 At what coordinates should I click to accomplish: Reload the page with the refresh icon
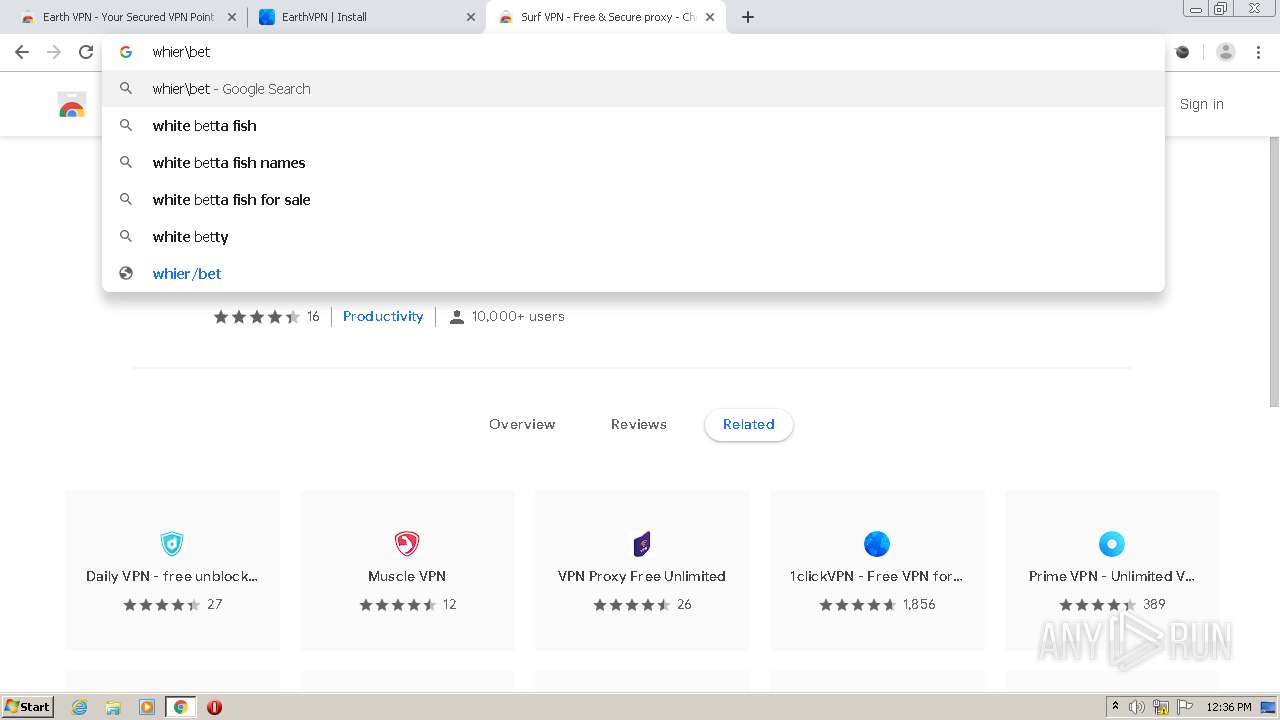pos(86,52)
